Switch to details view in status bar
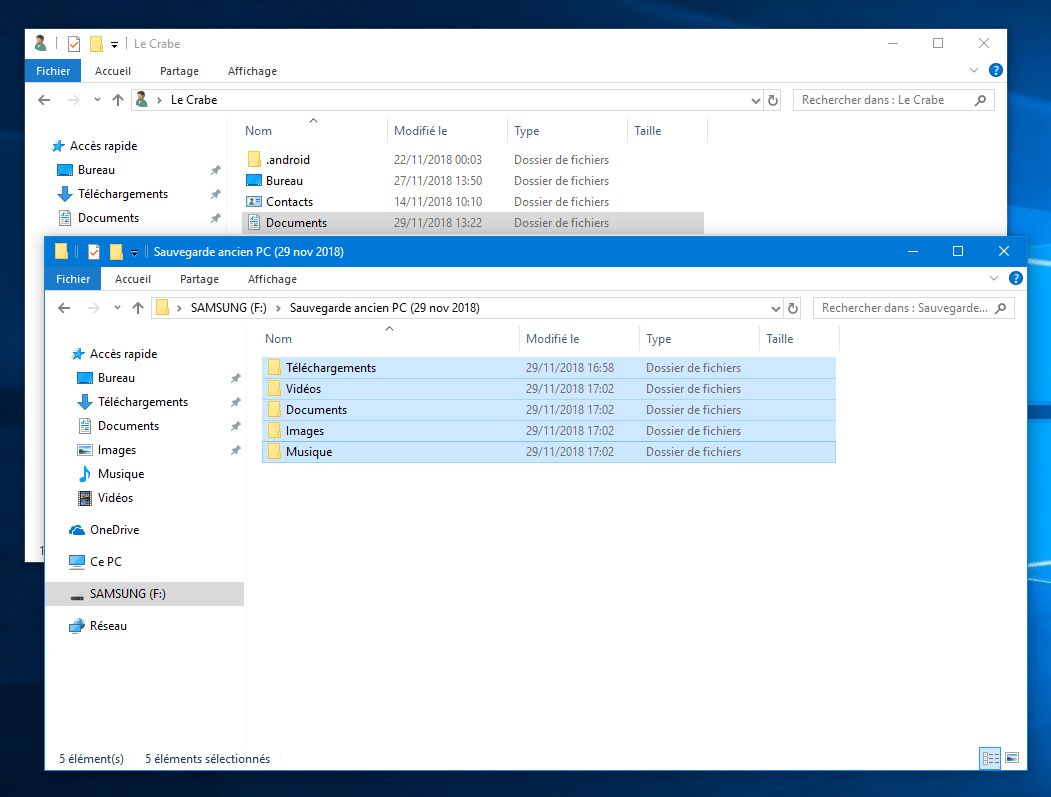The image size is (1051, 797). coord(990,758)
